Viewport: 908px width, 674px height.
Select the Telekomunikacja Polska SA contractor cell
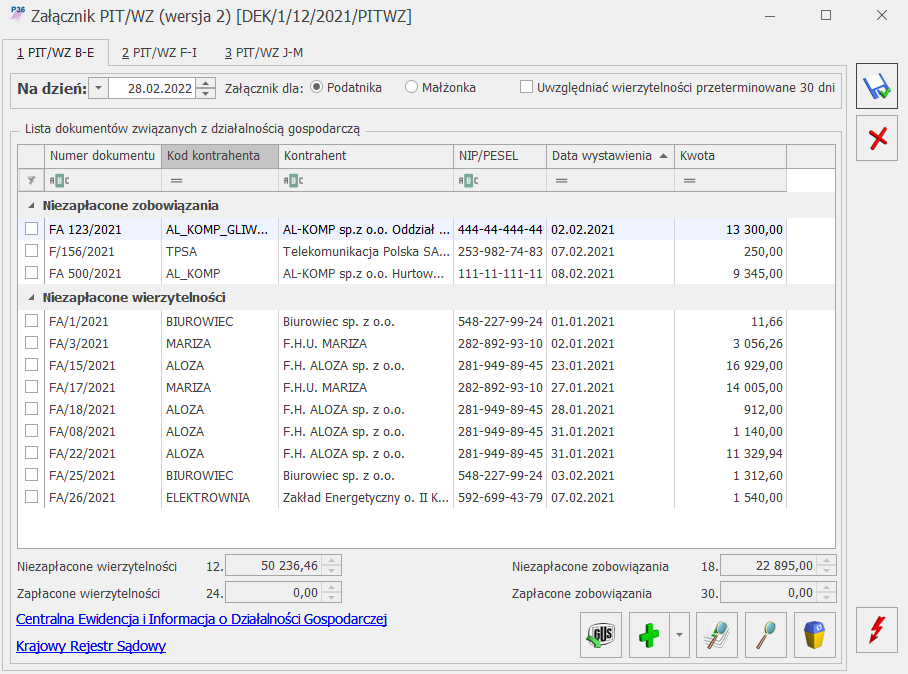pyautogui.click(x=366, y=251)
